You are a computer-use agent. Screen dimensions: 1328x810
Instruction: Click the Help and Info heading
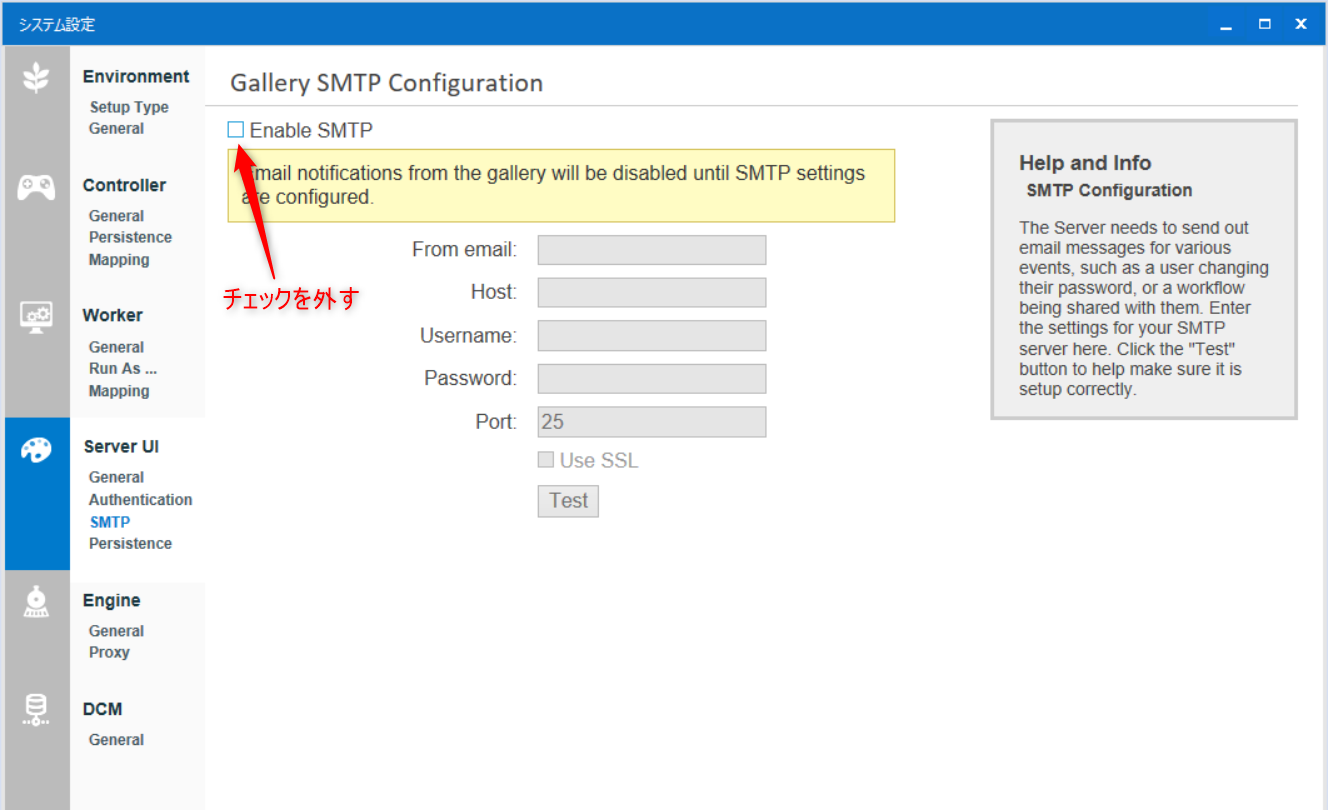pyautogui.click(x=1085, y=163)
